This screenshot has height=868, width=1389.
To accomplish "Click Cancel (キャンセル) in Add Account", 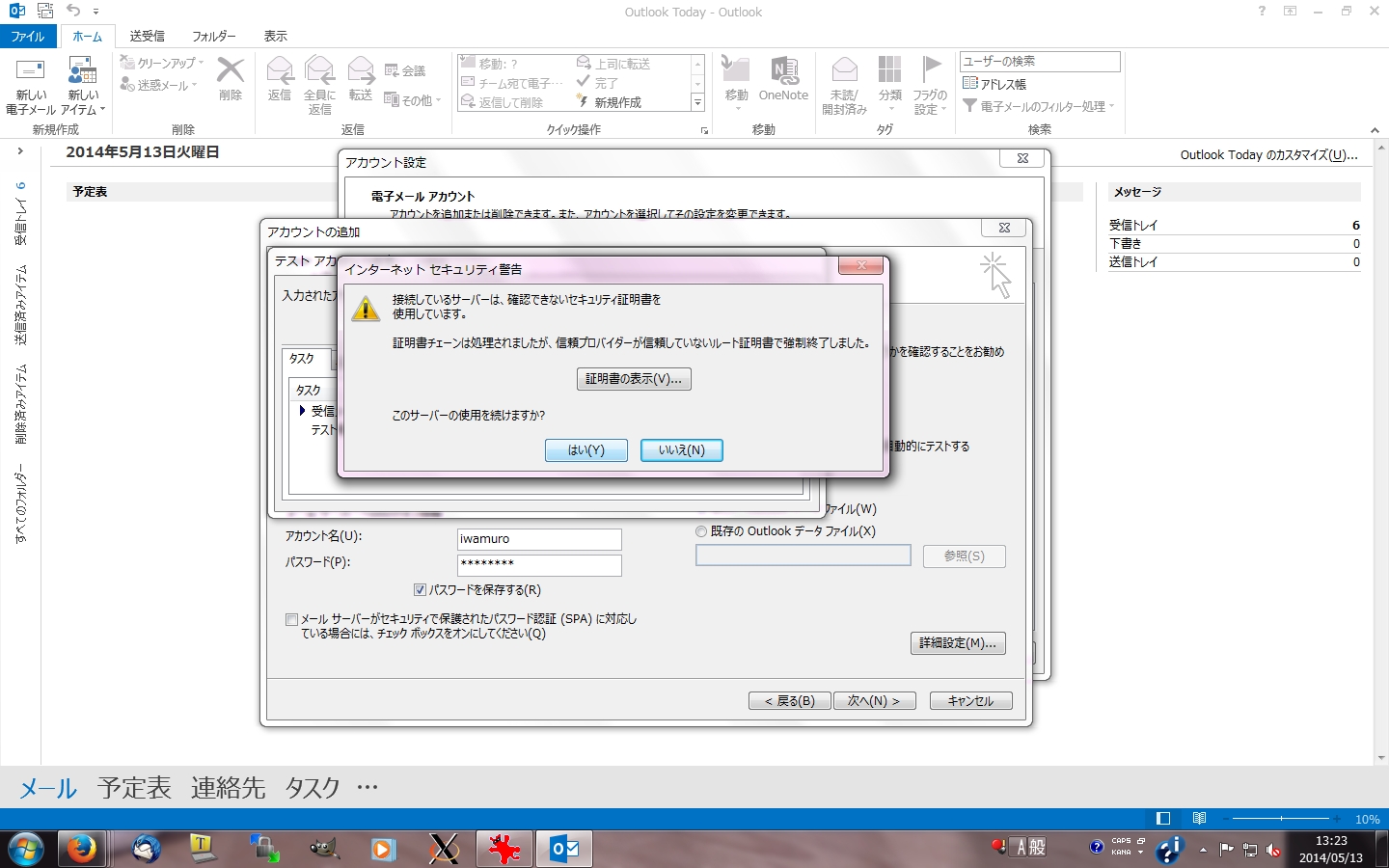I will [970, 701].
